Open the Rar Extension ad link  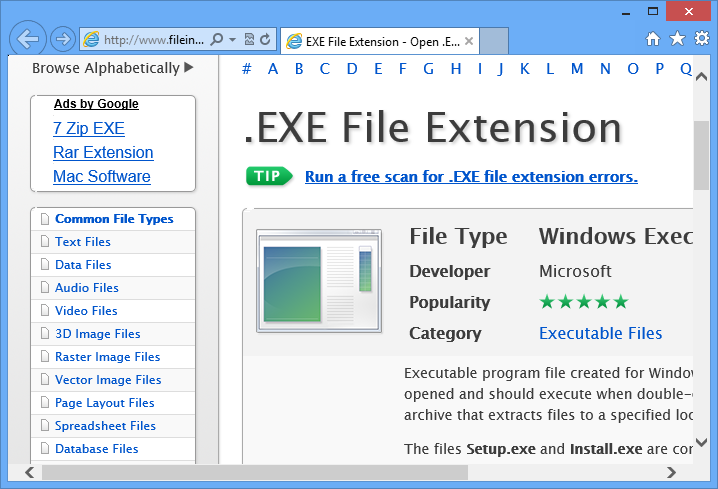(x=103, y=152)
